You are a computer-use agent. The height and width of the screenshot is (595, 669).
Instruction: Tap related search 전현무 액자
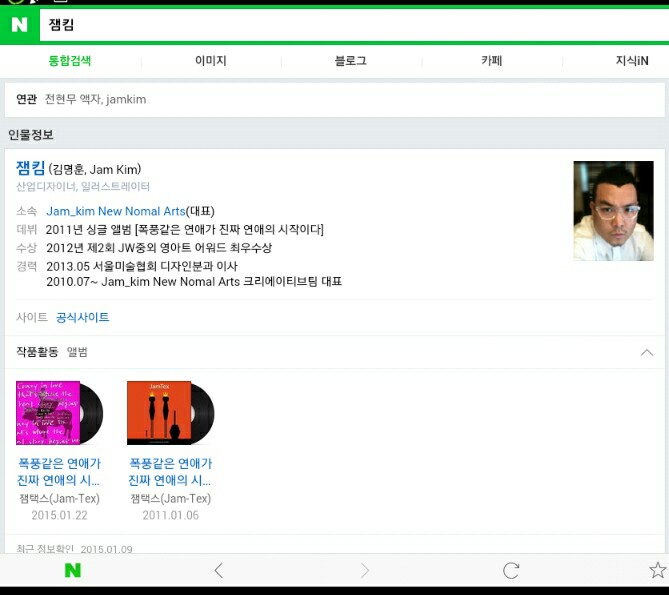pyautogui.click(x=74, y=99)
